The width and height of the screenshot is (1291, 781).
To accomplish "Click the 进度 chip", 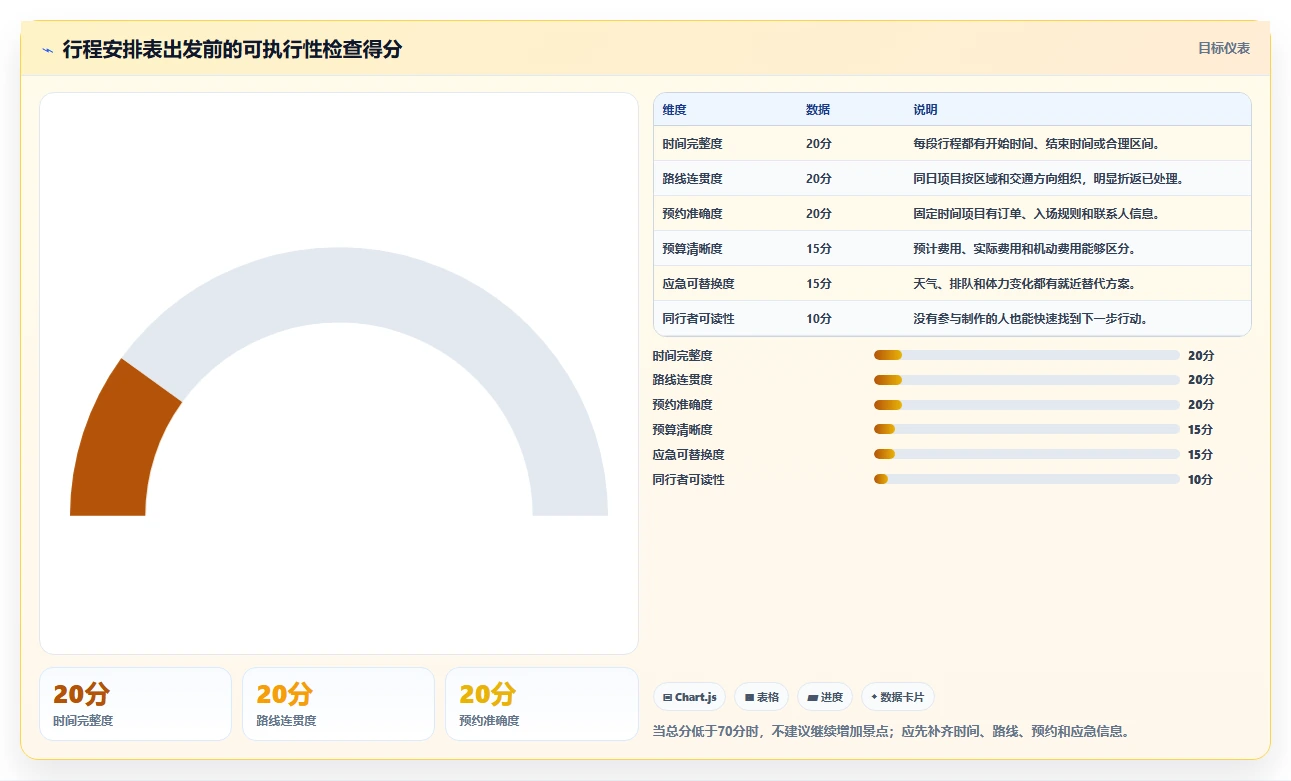I will pos(825,697).
